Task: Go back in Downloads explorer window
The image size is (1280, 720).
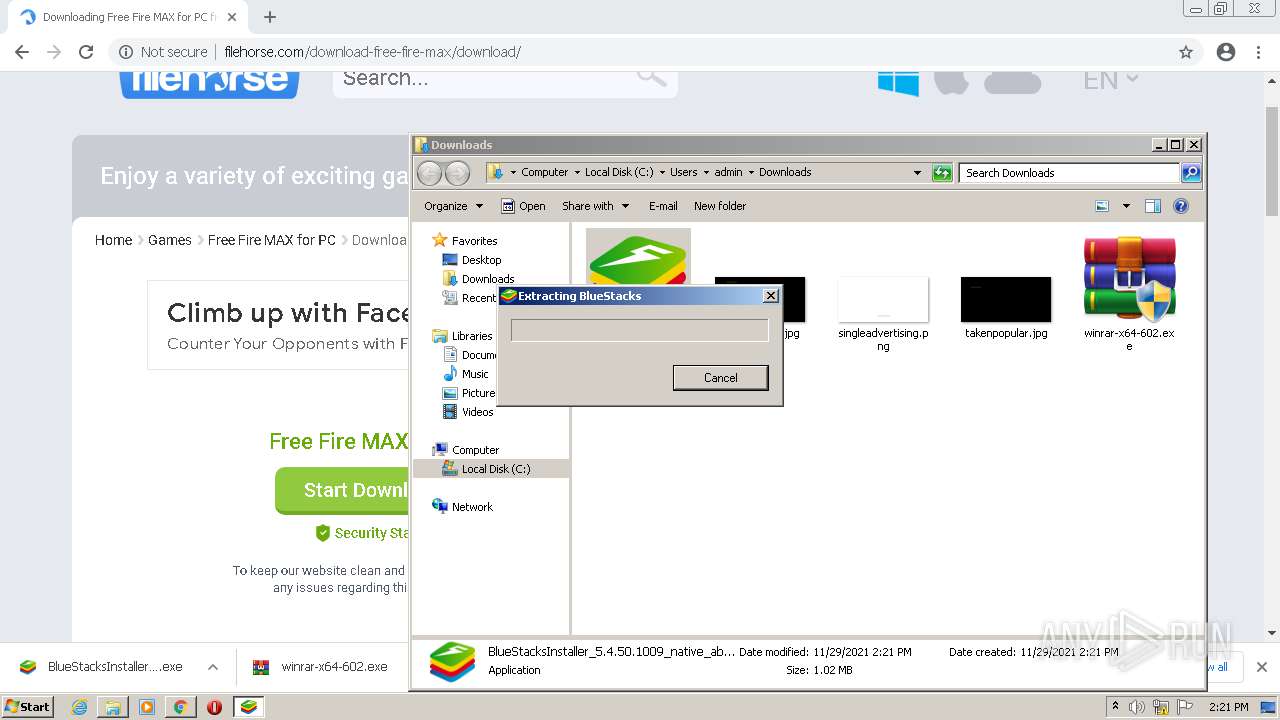Action: (x=429, y=173)
